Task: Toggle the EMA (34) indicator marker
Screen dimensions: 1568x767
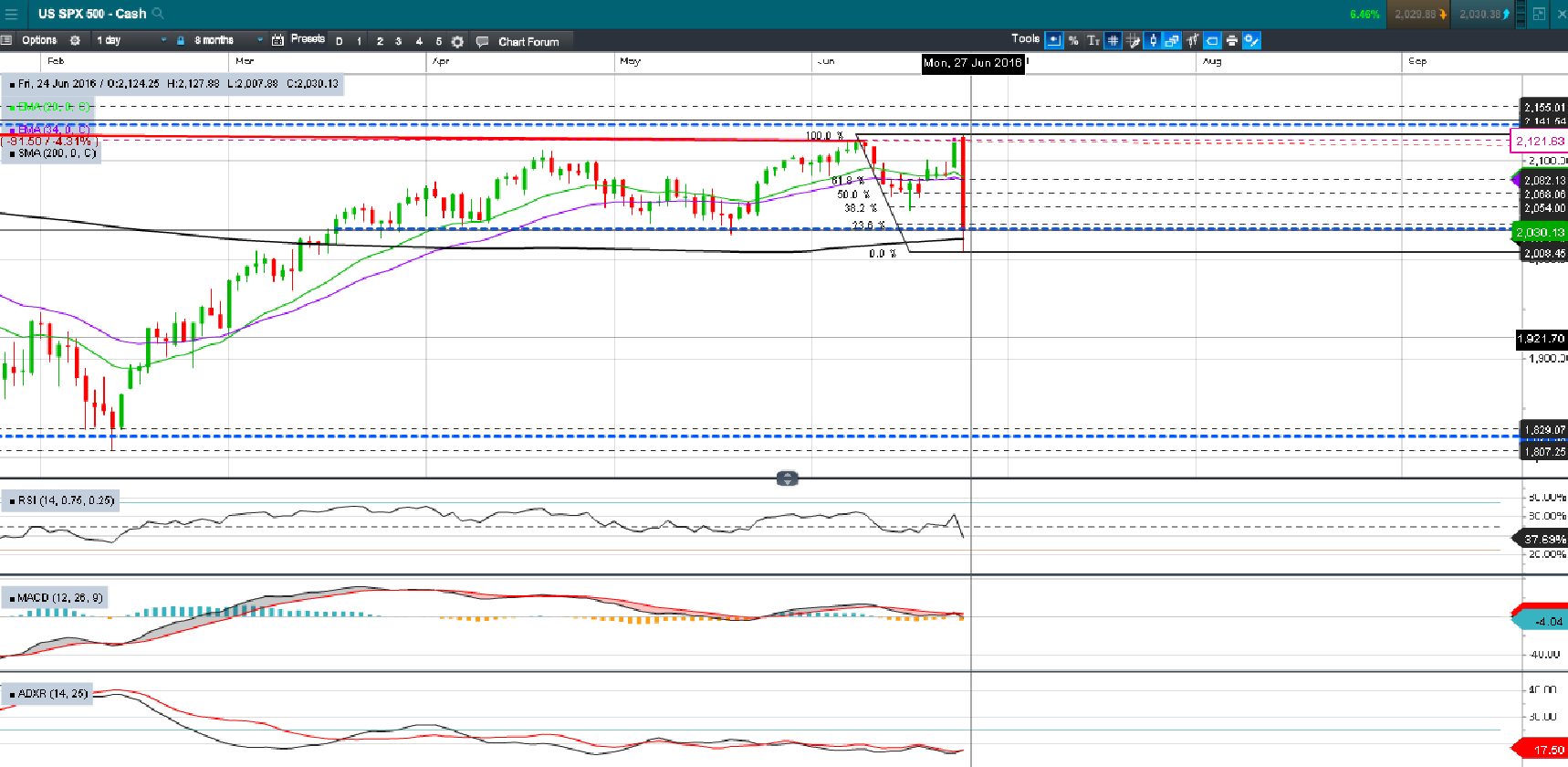Action: pos(12,130)
